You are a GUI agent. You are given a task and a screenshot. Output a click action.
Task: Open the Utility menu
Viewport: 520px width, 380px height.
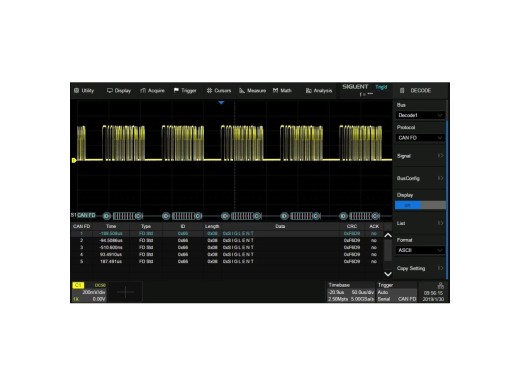pos(84,90)
